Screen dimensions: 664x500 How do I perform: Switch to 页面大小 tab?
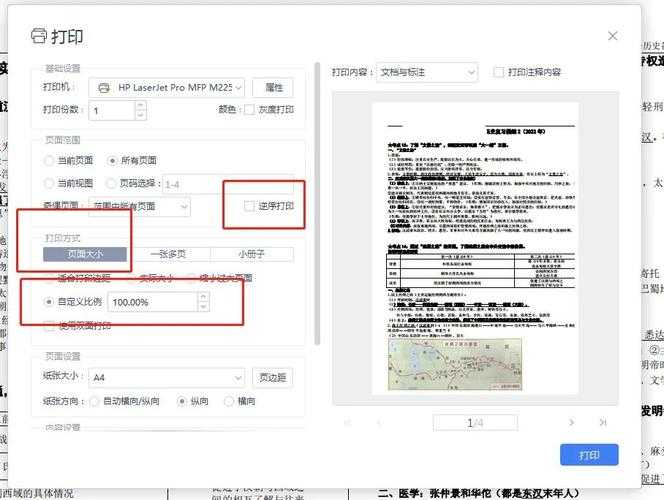point(85,254)
